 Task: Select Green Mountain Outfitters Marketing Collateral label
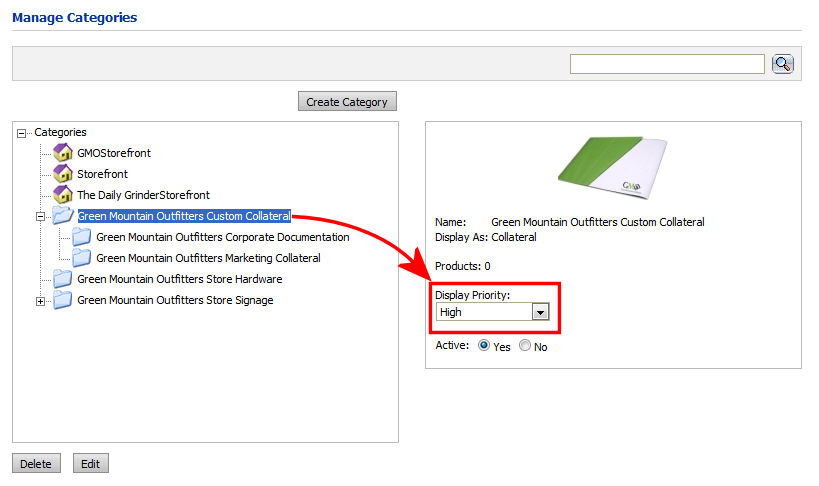pyautogui.click(x=208, y=258)
